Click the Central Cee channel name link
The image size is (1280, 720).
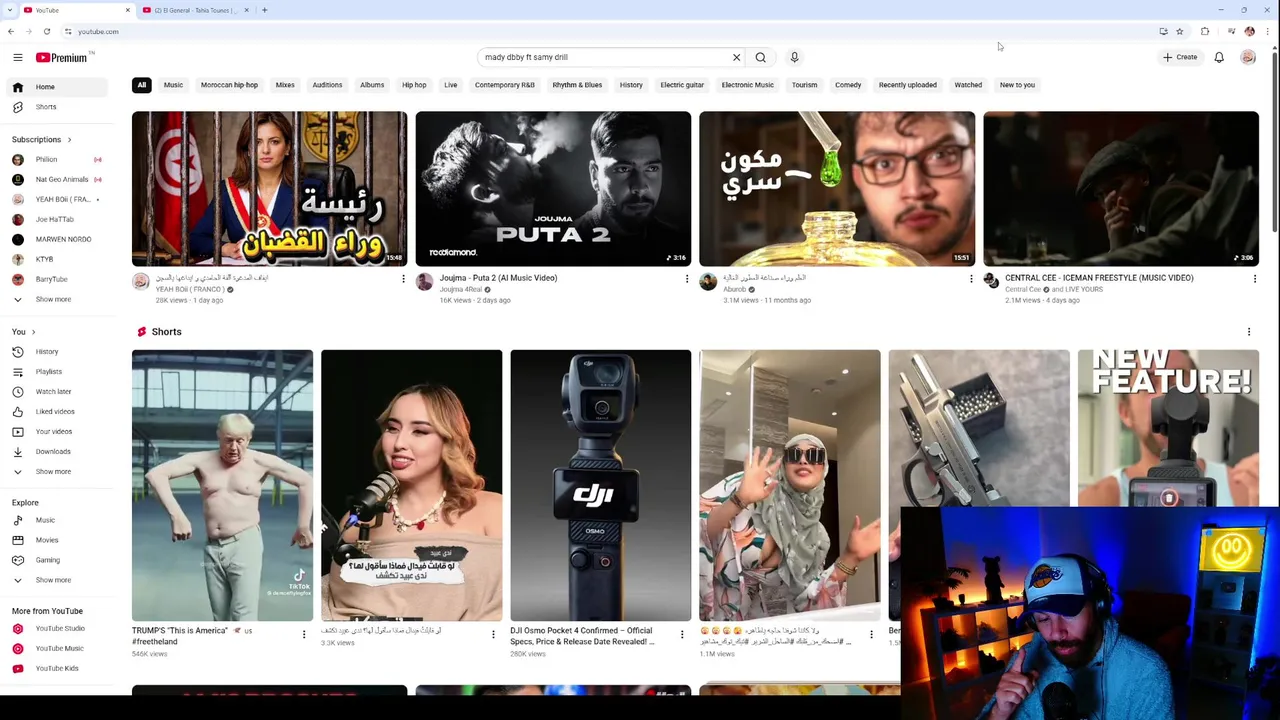coord(1023,289)
